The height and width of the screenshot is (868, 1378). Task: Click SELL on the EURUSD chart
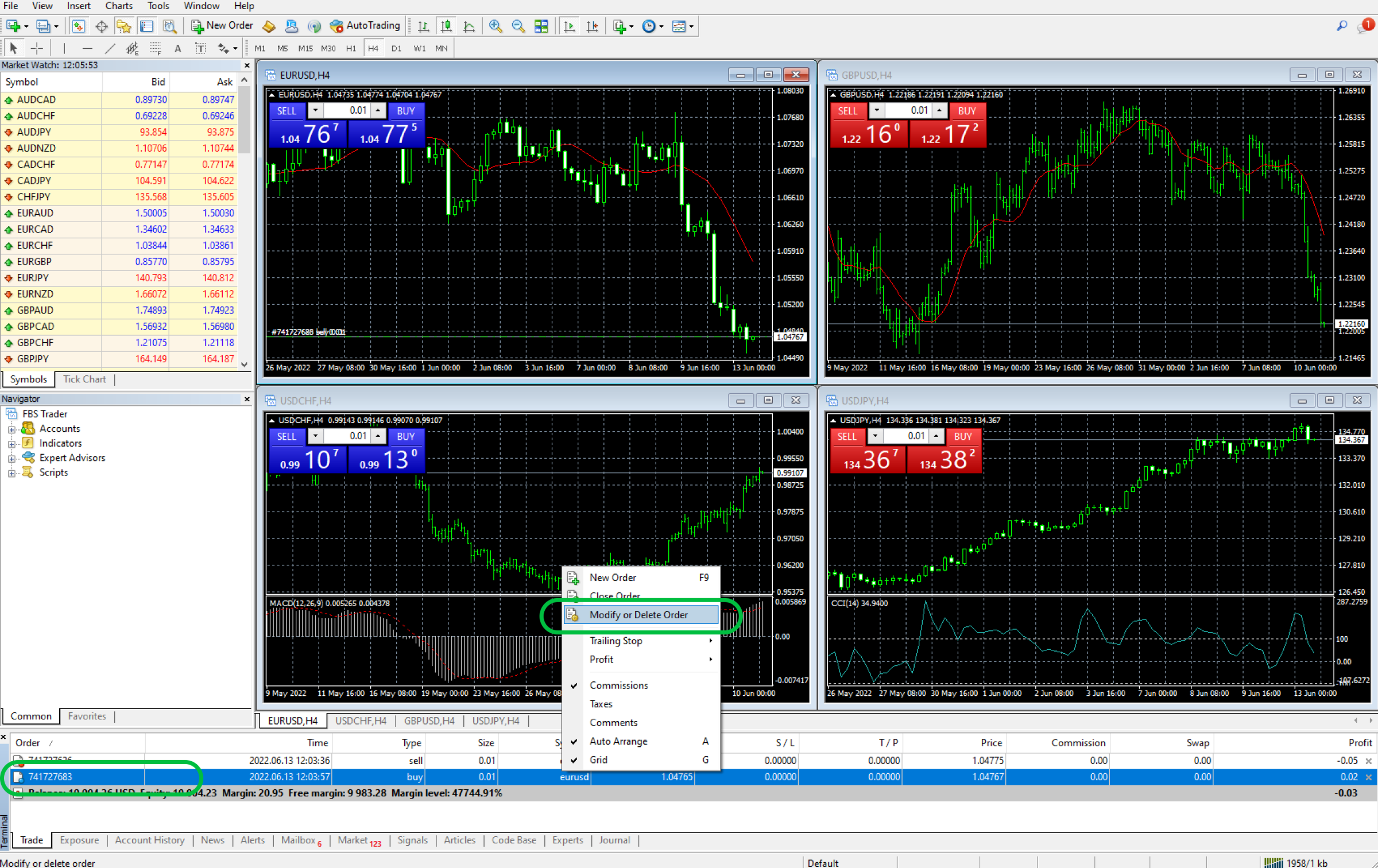pyautogui.click(x=287, y=111)
